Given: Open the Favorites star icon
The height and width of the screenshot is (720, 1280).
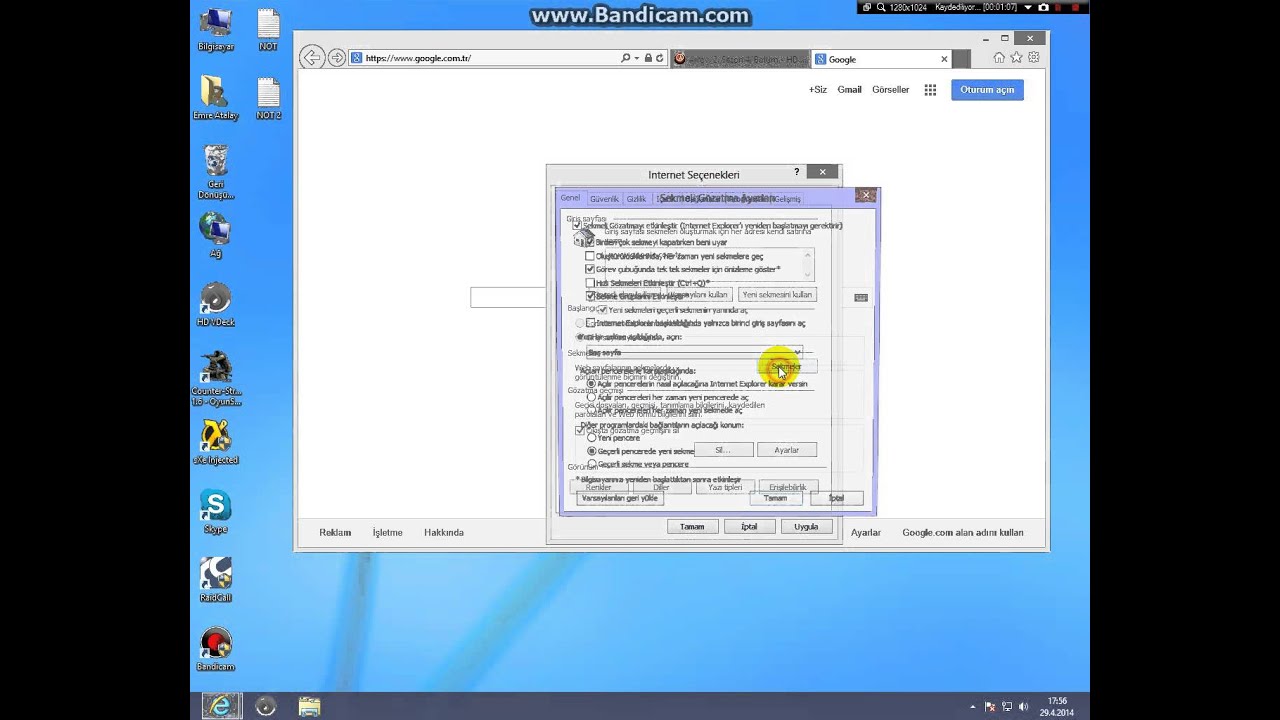Looking at the screenshot, I should click(x=1016, y=58).
